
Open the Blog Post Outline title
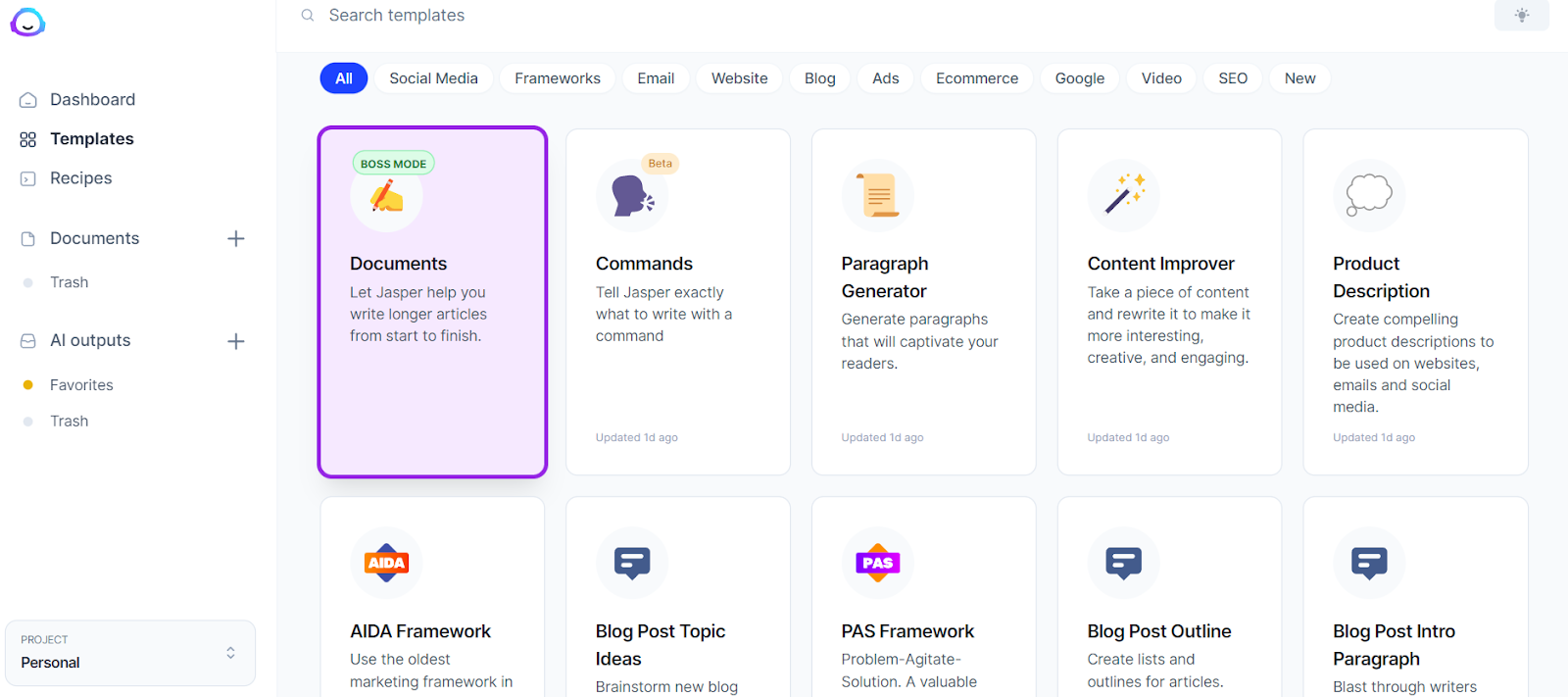click(1159, 631)
